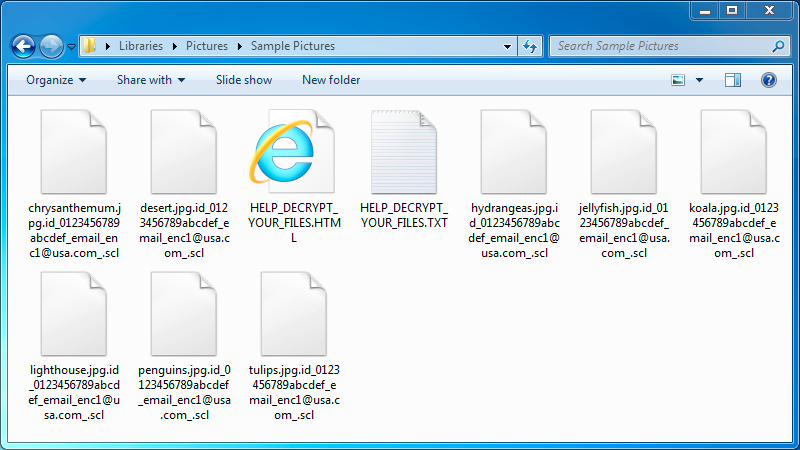Viewport: 800px width, 450px height.
Task: Select the HELP_DECRYPT_YOUR_FILES.TXT file icon
Action: click(403, 152)
